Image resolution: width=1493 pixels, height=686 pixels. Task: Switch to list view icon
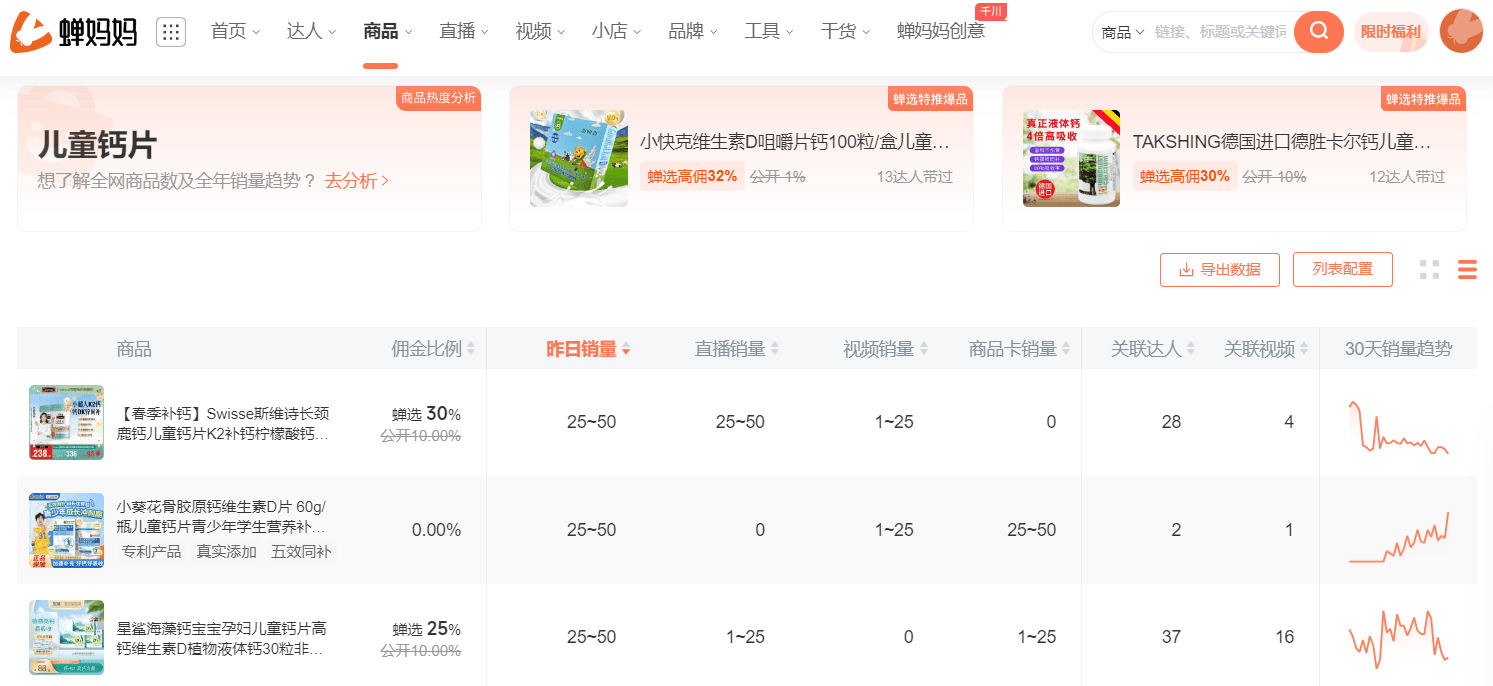tap(1467, 269)
